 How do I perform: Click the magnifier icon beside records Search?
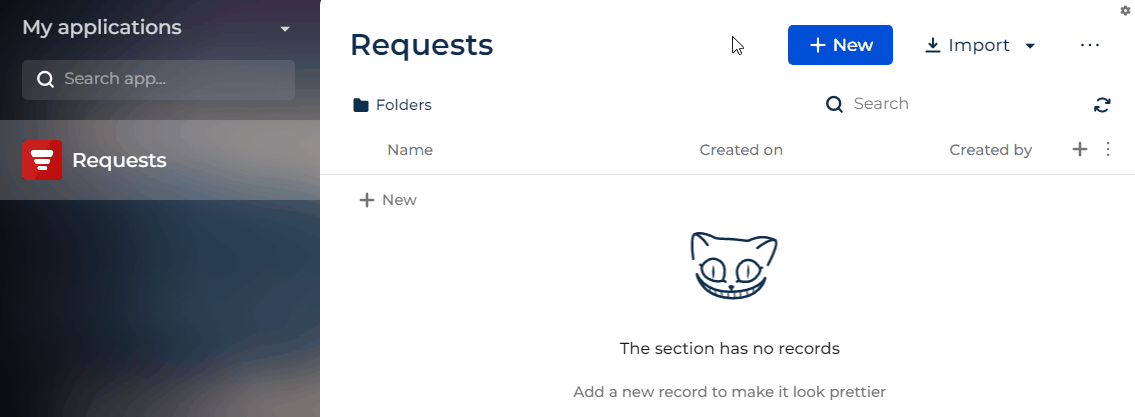point(835,105)
